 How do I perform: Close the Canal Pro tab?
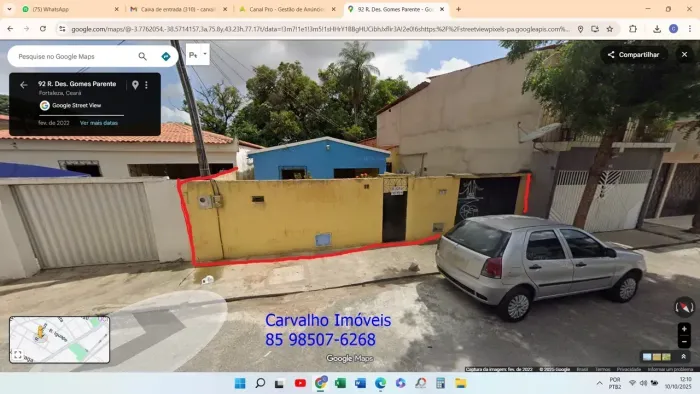click(333, 9)
